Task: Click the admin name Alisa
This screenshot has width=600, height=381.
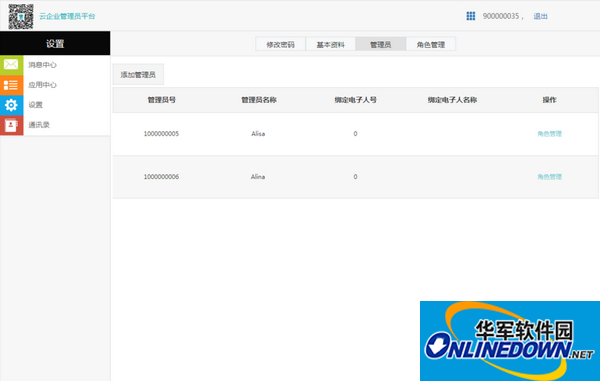Action: pos(258,134)
